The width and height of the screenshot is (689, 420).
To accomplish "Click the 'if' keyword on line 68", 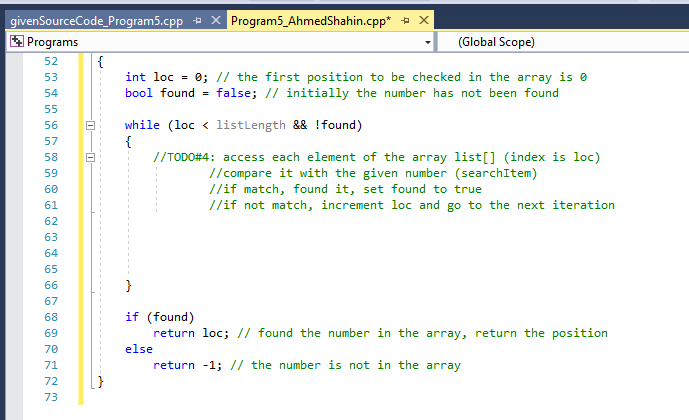I will click(132, 317).
